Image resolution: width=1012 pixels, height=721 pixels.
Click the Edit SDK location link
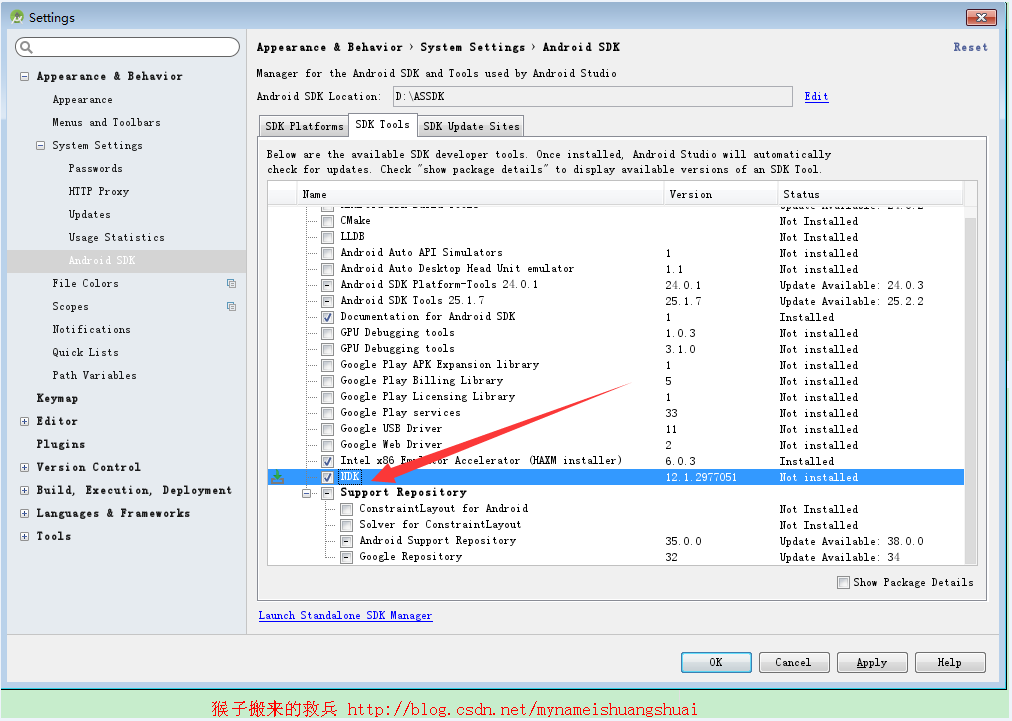[816, 96]
